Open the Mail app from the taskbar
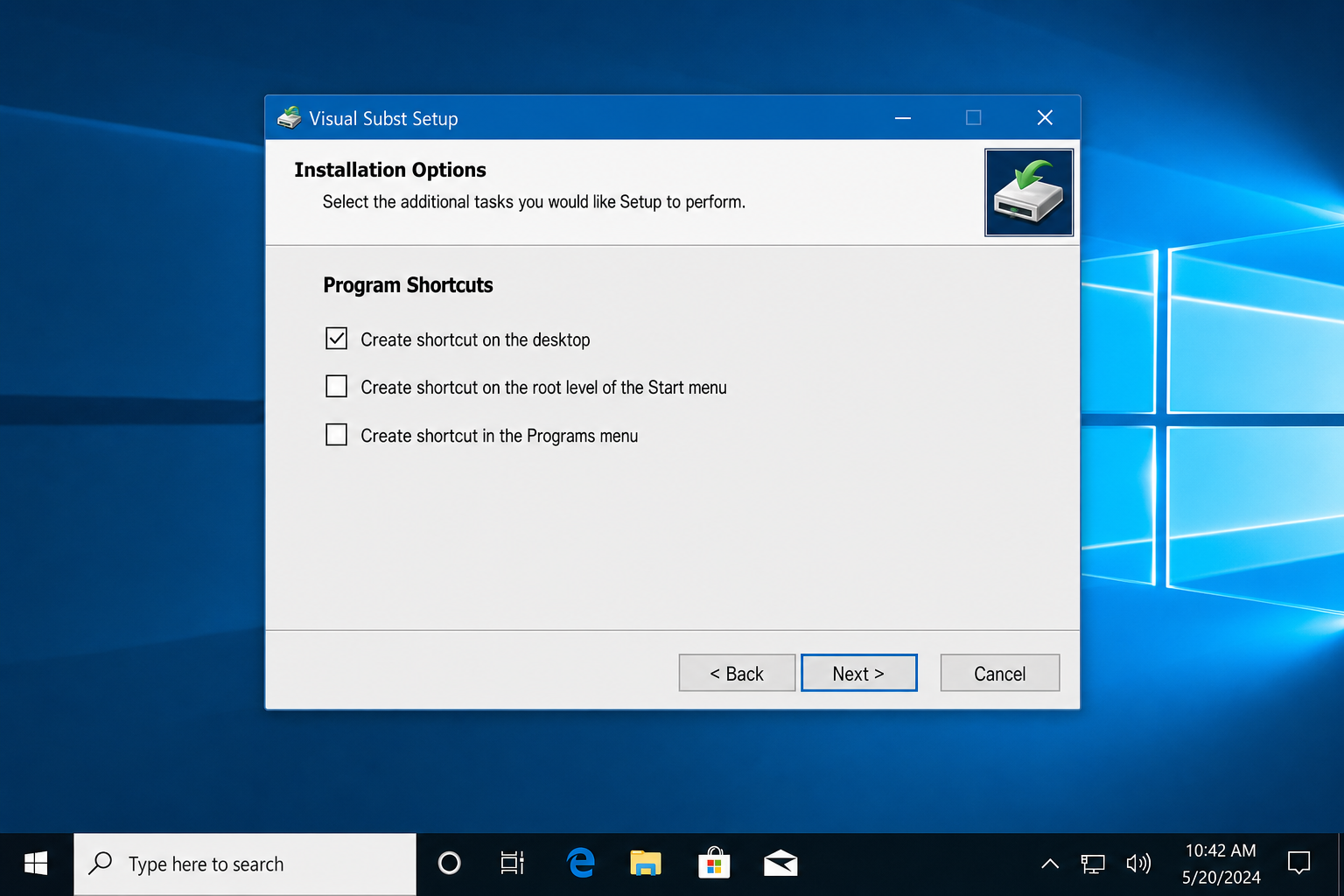The image size is (1344, 896). click(780, 864)
